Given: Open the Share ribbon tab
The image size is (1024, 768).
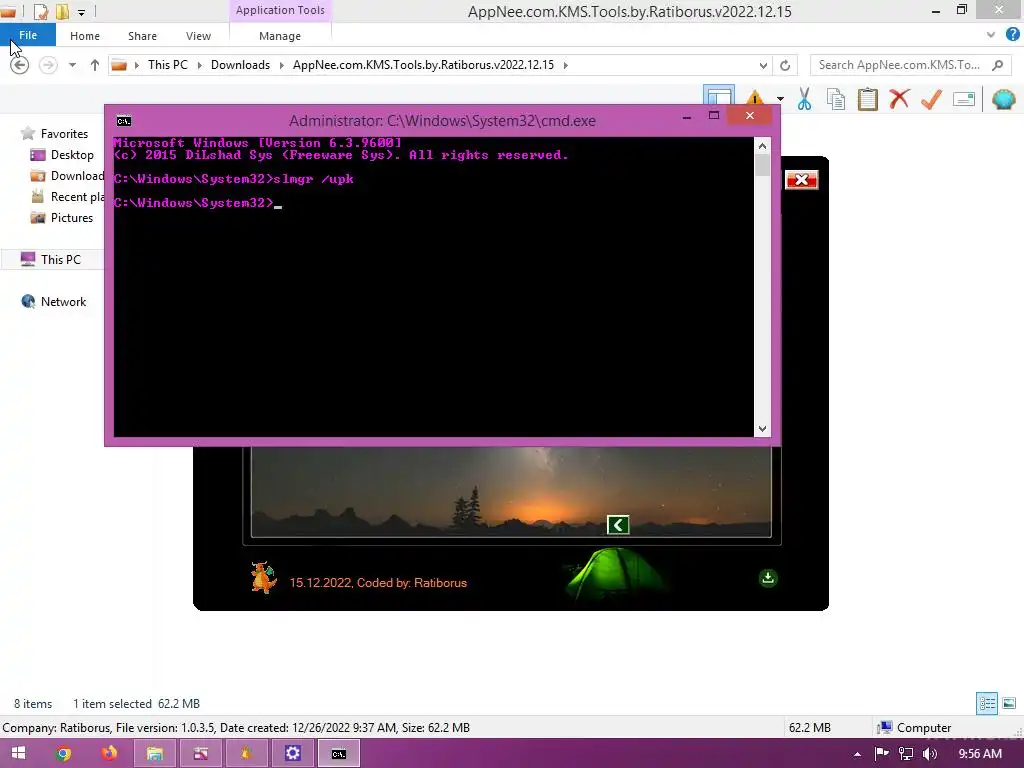Looking at the screenshot, I should pos(142,36).
